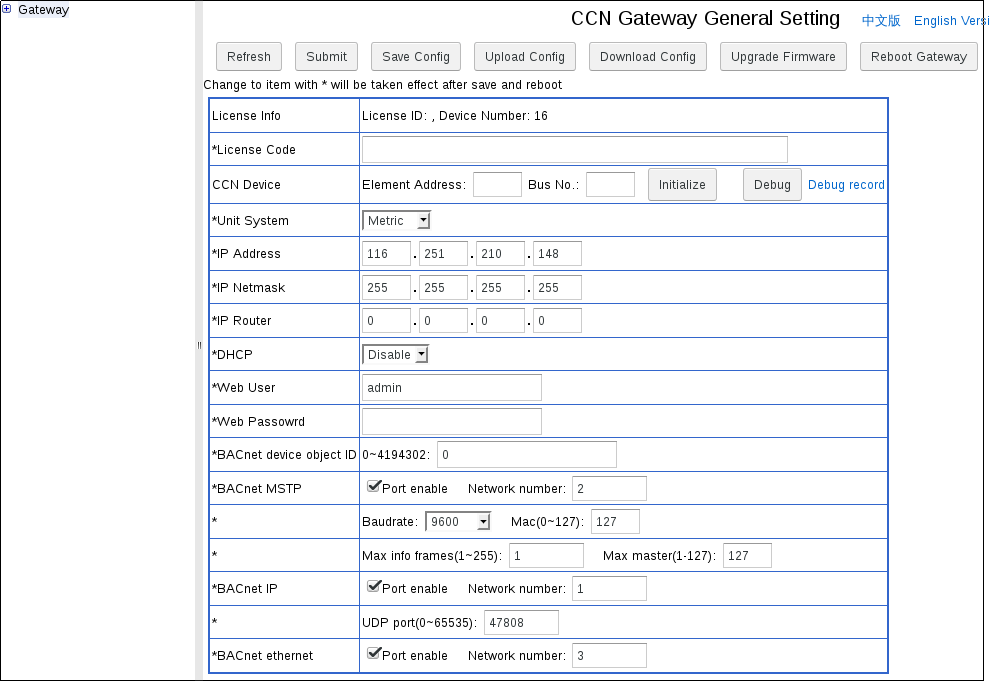Click Max info frames field

pos(546,555)
